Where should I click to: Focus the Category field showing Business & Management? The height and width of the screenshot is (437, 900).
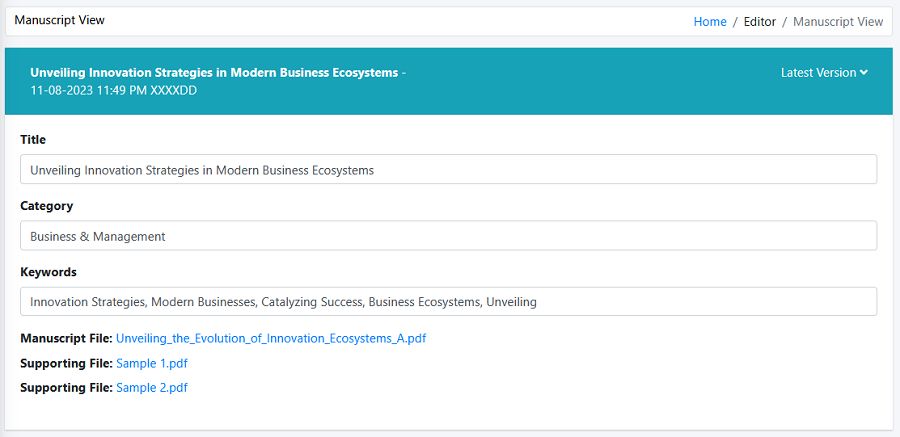[448, 235]
